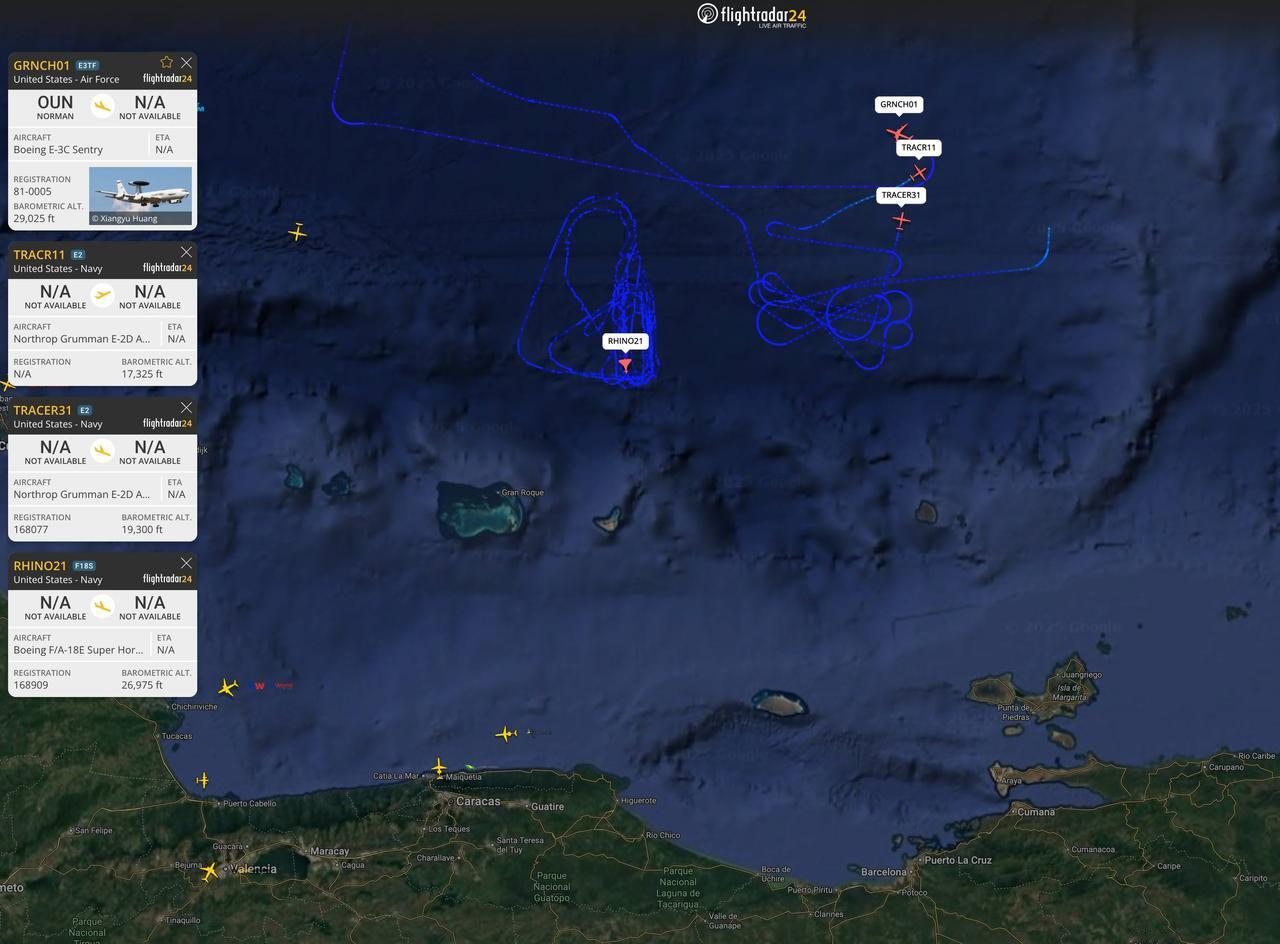Viewport: 1280px width, 944px height.
Task: Click Boeing F/A-18E Super Hornet aircraft name
Action: [78, 650]
